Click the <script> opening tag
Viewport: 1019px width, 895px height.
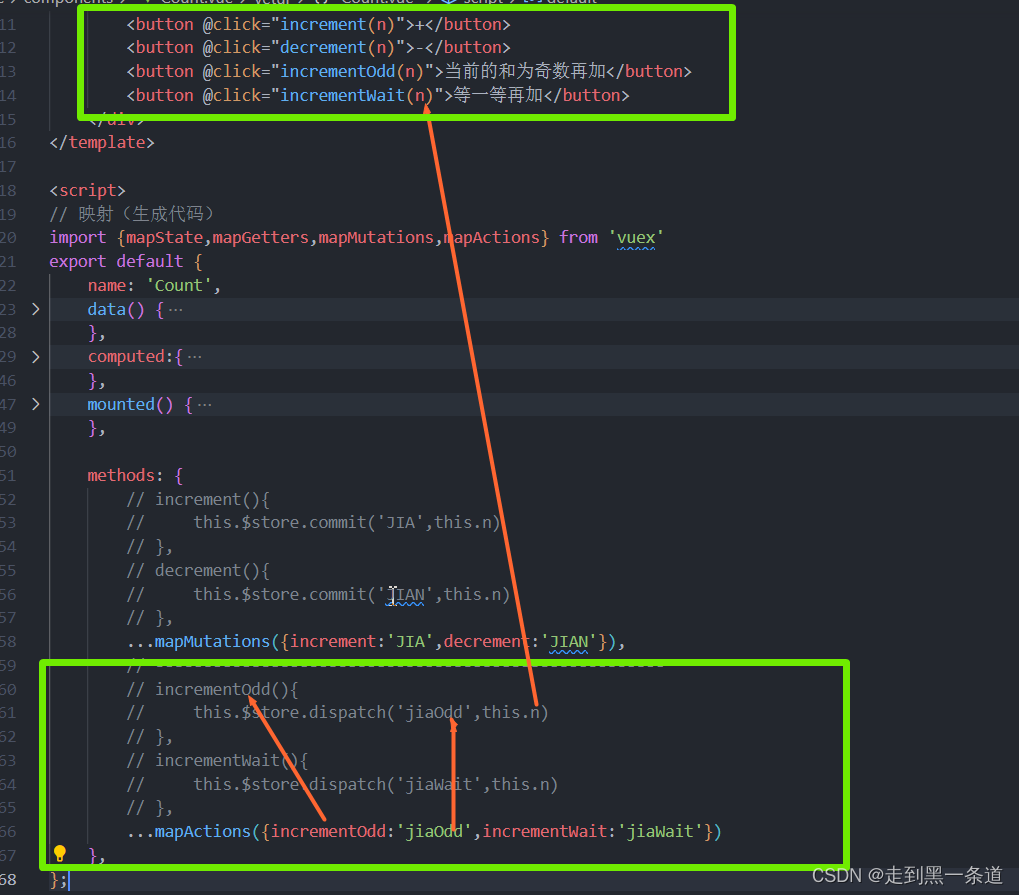87,190
